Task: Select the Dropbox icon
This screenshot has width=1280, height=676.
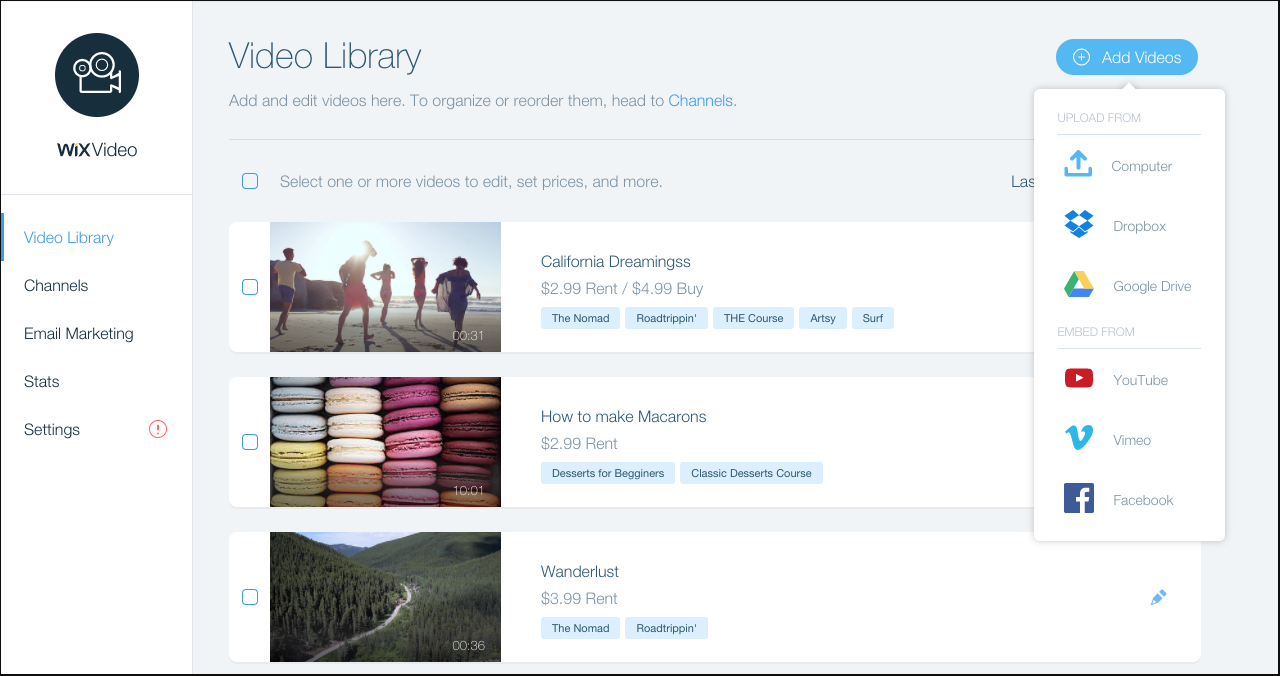Action: pyautogui.click(x=1078, y=225)
